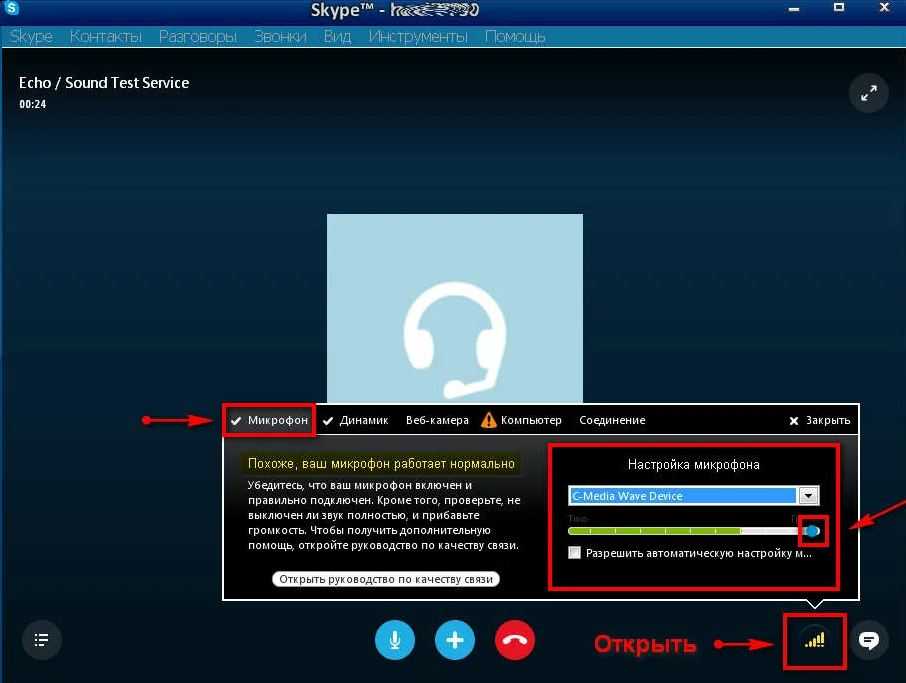Show the chat message bubble icon
The image size is (906, 683).
click(x=869, y=640)
